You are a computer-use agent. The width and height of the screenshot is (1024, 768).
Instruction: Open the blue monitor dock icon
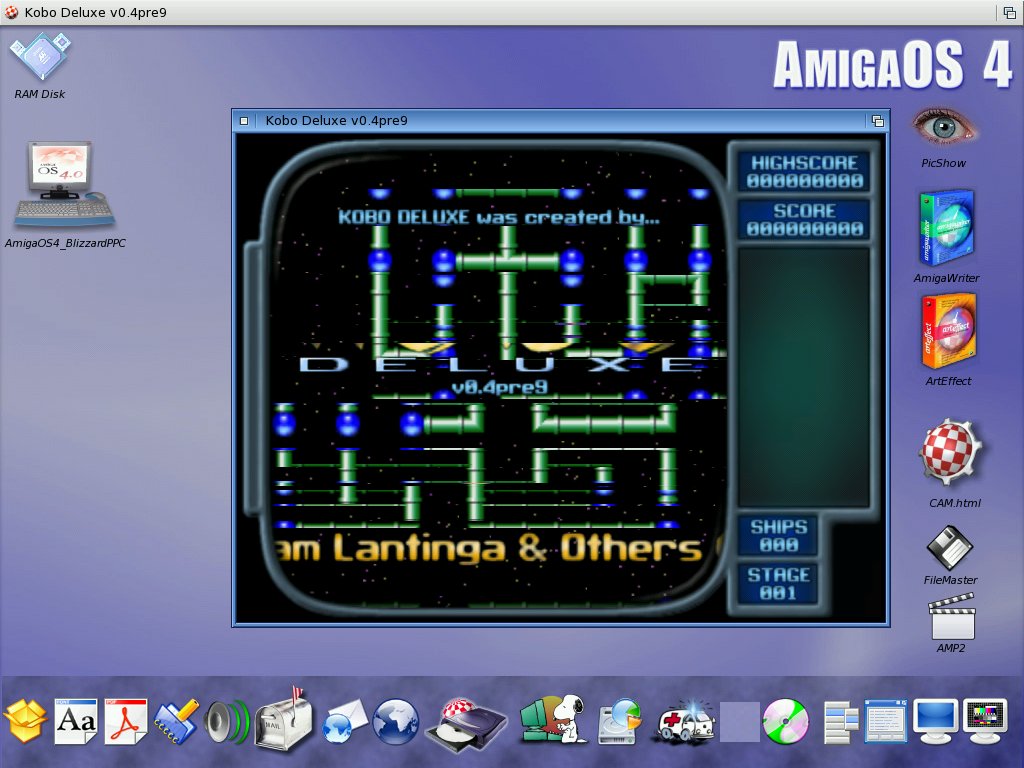tap(935, 721)
